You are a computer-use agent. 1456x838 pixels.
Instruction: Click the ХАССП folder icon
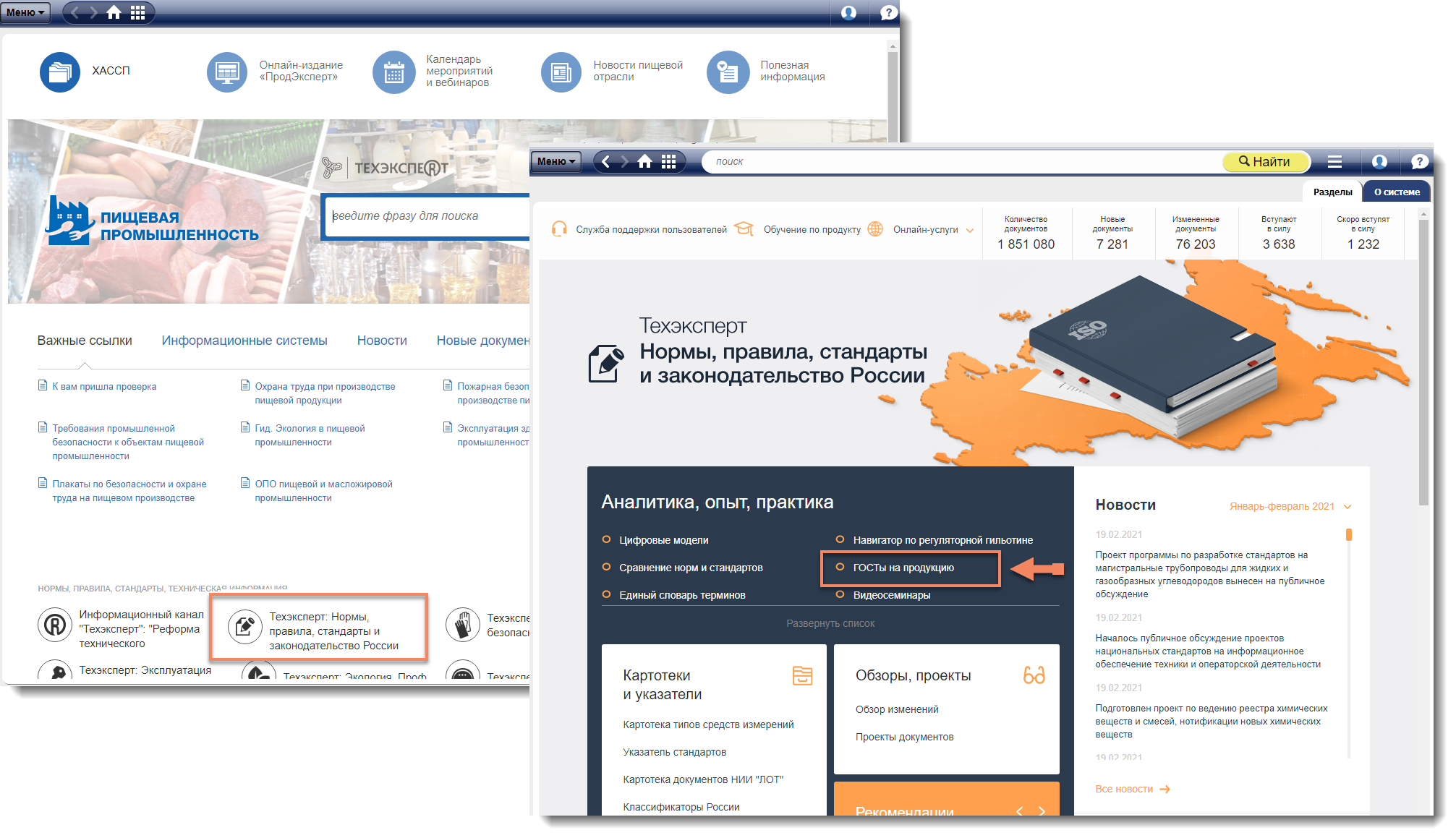pyautogui.click(x=60, y=72)
